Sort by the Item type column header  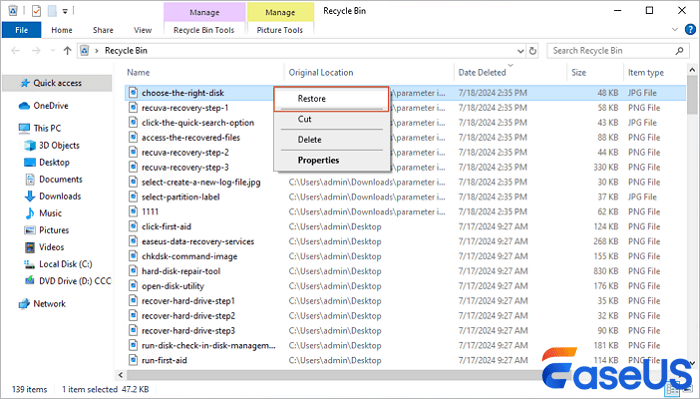tap(646, 72)
